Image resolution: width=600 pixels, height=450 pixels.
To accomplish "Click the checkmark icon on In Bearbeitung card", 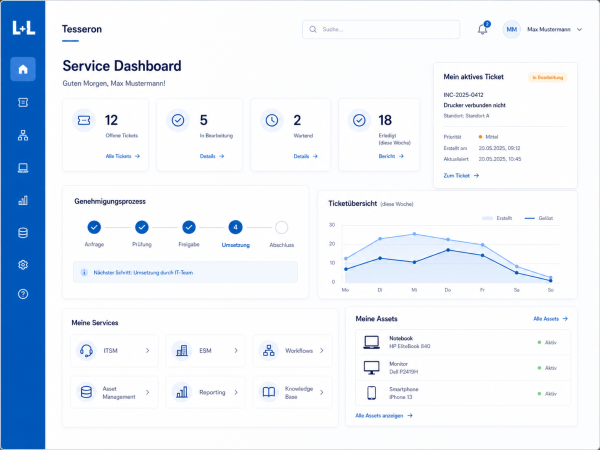I will click(178, 121).
